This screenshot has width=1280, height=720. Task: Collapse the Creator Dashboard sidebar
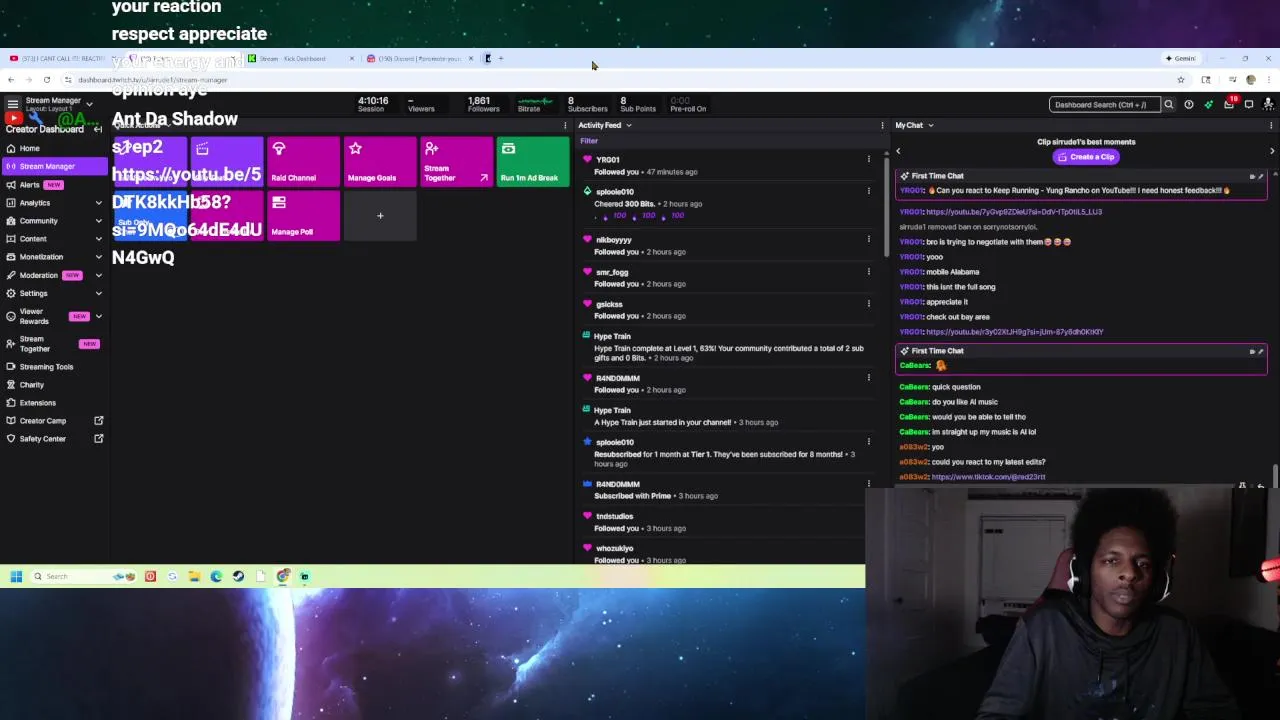[98, 129]
